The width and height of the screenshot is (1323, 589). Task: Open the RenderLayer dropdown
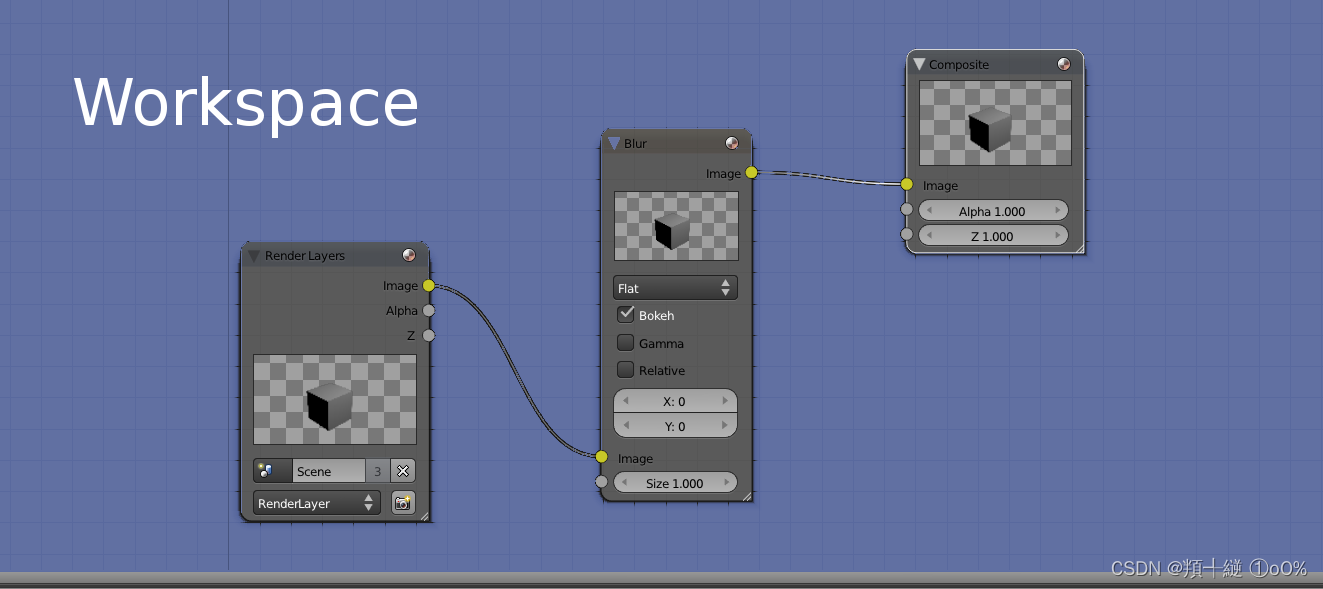tap(317, 503)
